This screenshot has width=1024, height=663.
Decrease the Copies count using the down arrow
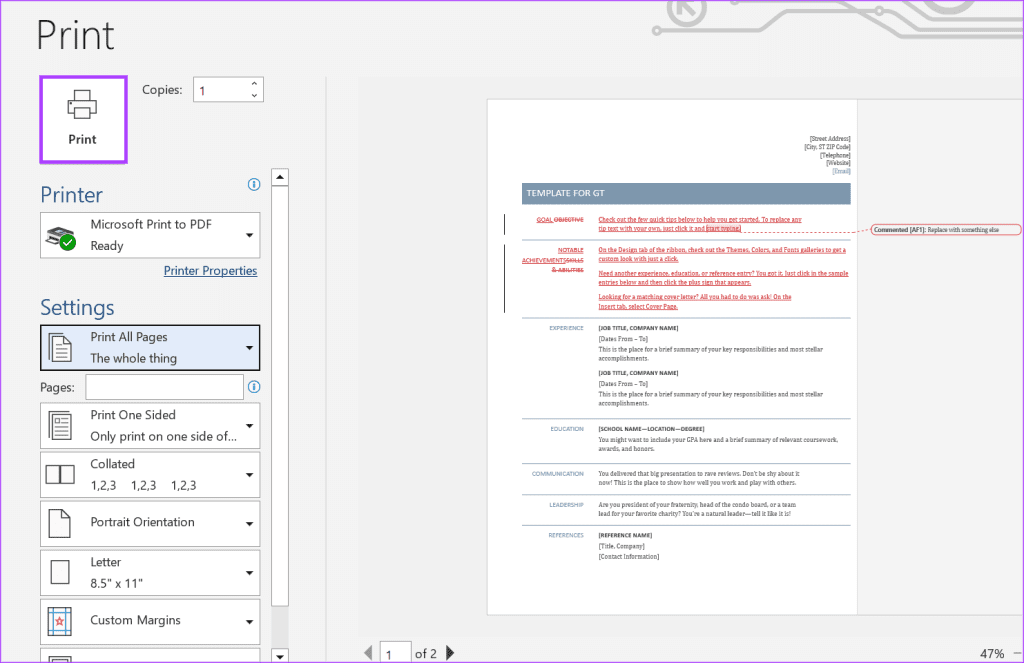point(254,95)
